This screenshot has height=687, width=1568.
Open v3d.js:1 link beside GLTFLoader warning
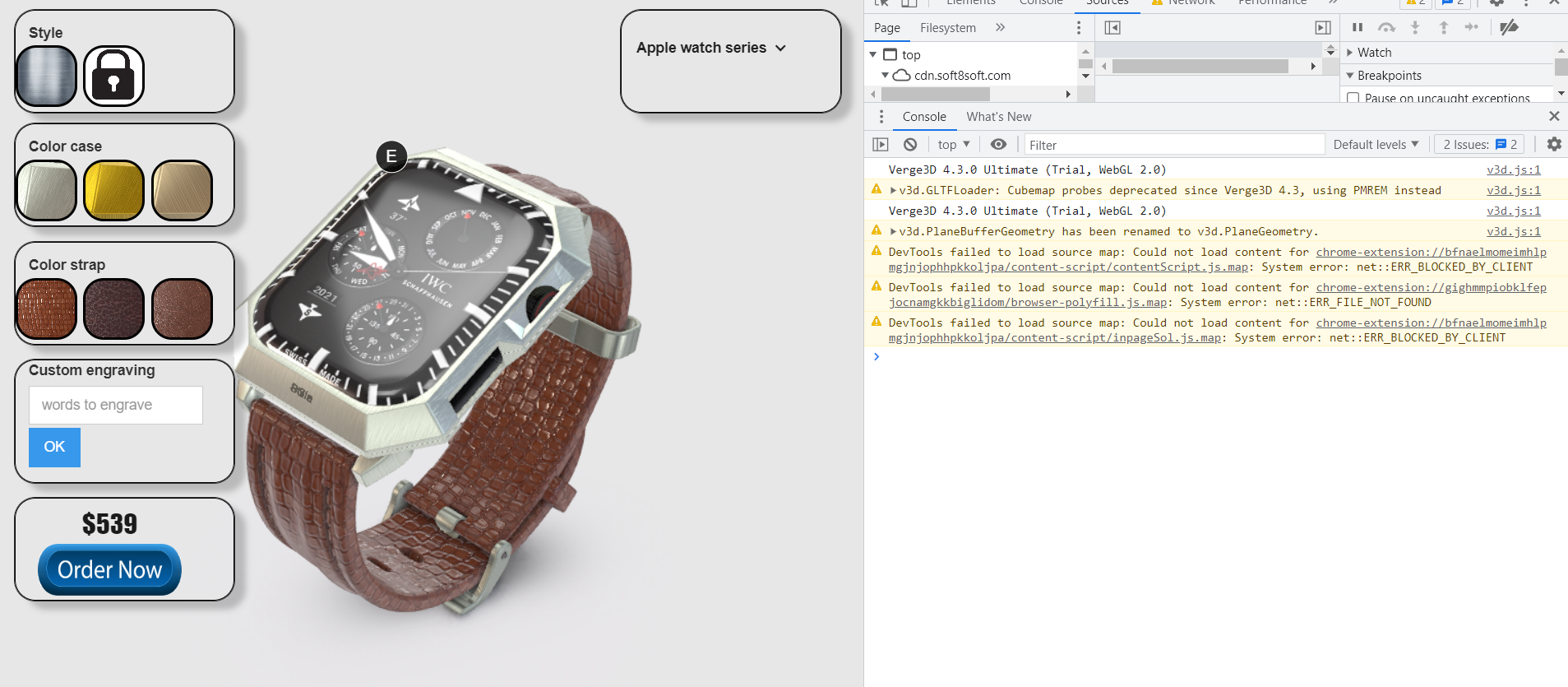click(1514, 191)
